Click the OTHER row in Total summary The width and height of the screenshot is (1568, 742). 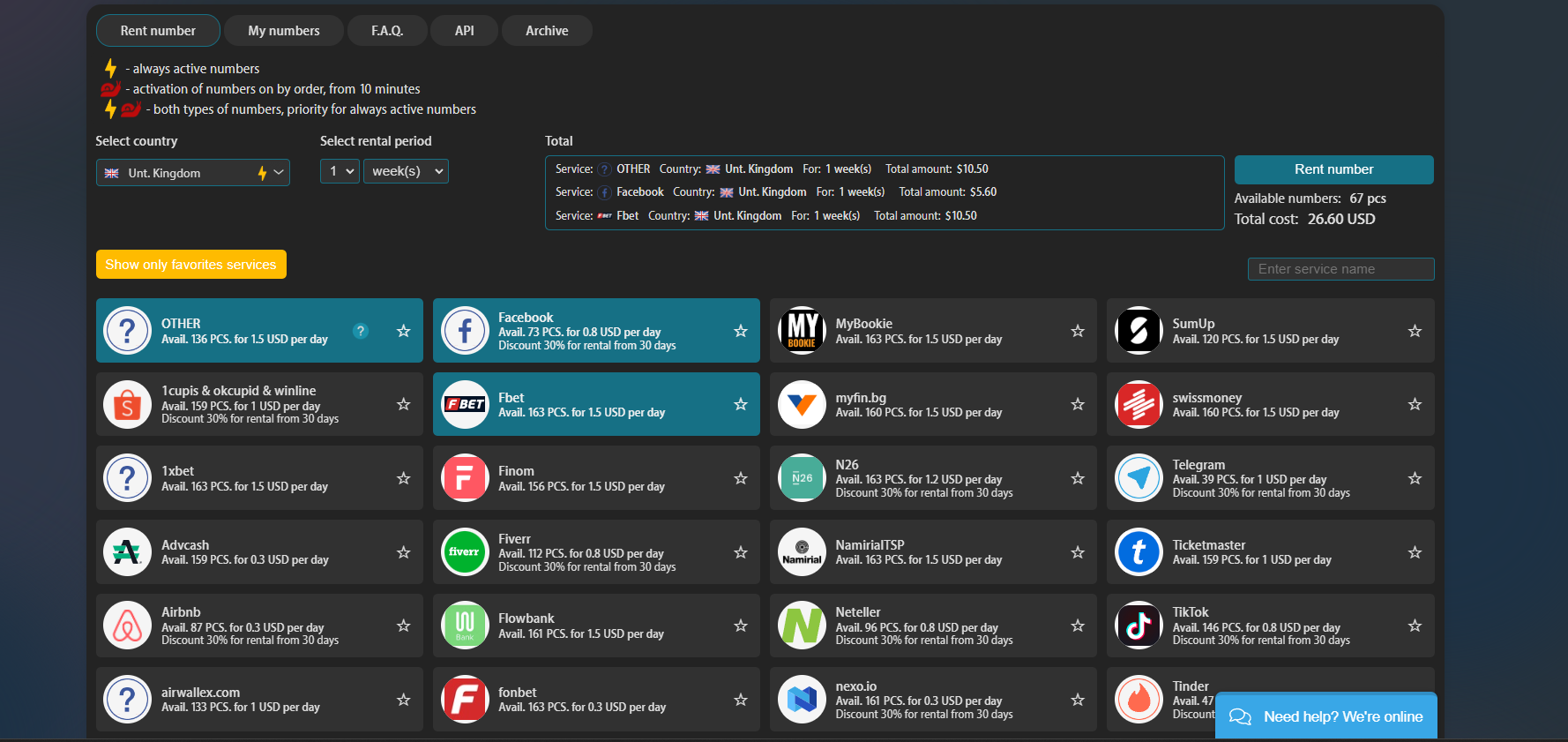click(x=772, y=169)
